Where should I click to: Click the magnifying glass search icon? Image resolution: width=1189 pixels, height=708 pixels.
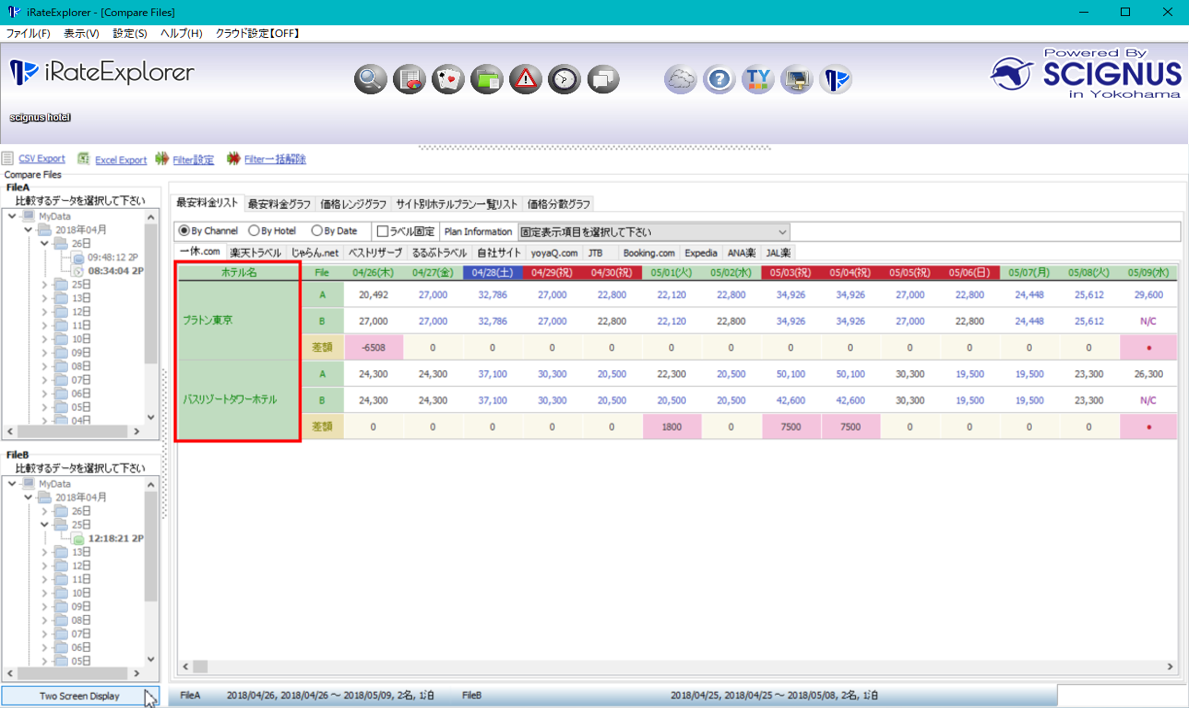point(370,79)
